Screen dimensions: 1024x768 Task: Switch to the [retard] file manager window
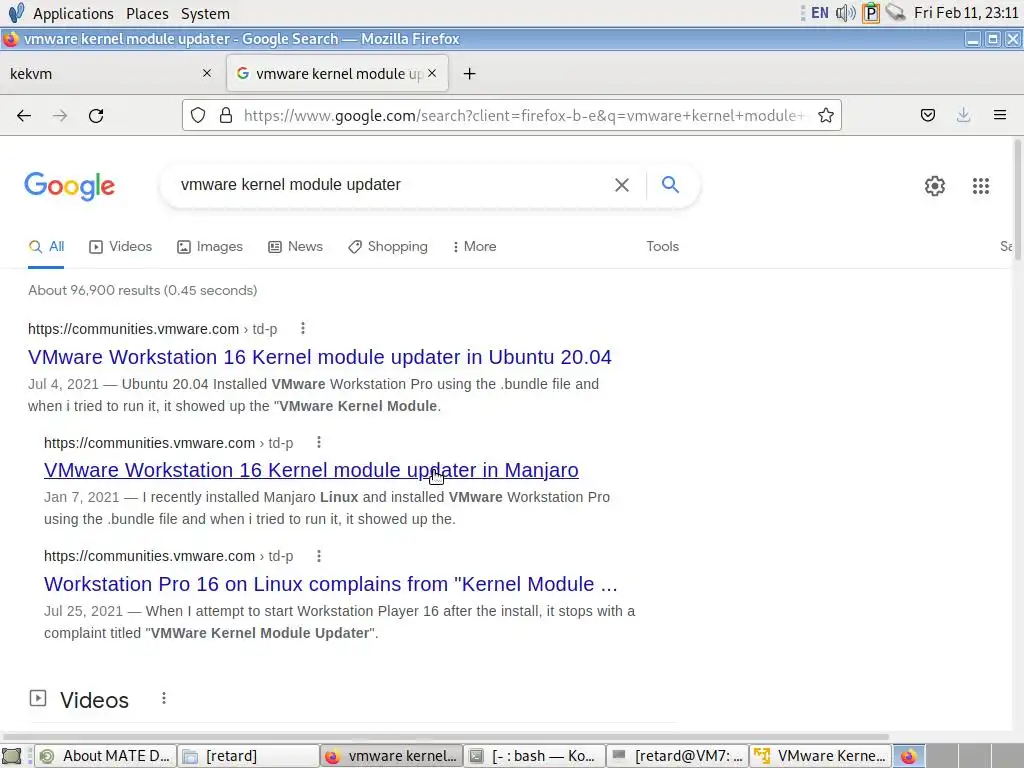click(248, 756)
